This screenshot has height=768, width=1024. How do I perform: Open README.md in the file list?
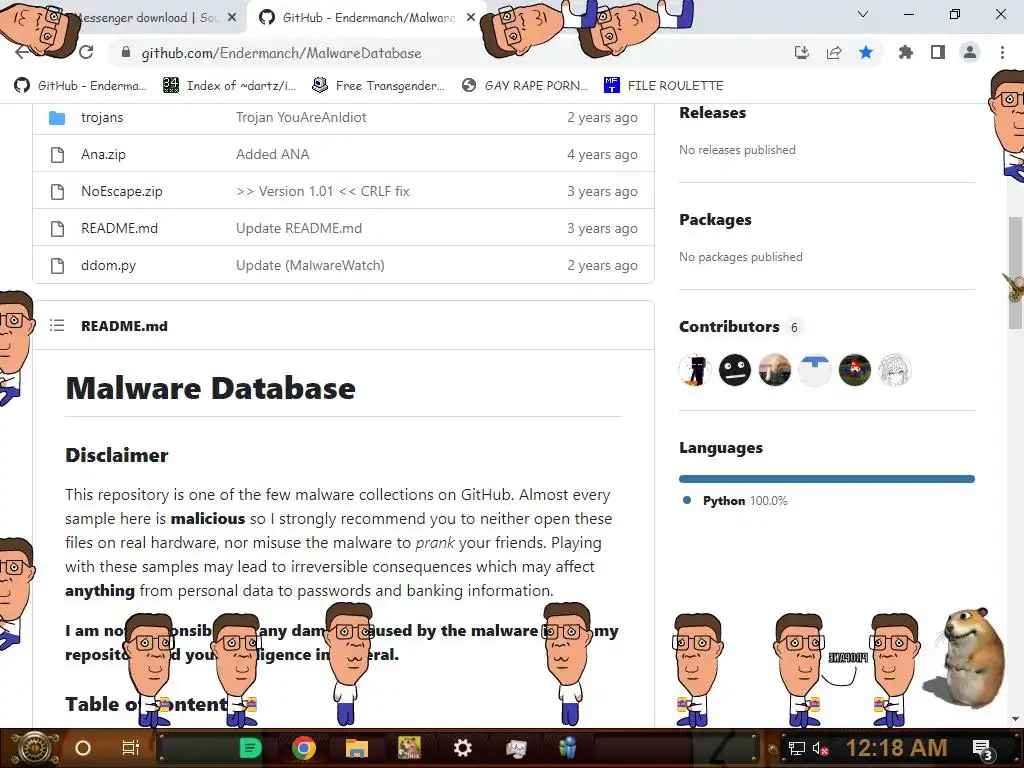coord(120,229)
